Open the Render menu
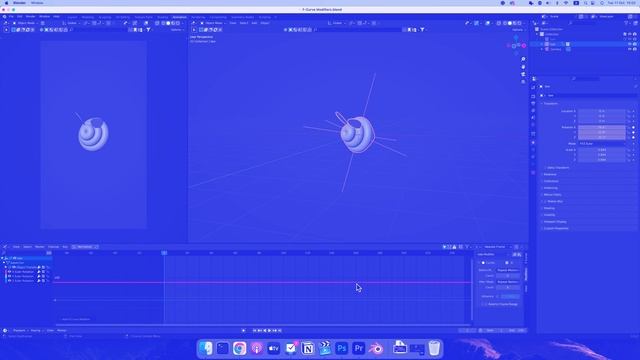The image size is (640, 360). coord(31,17)
